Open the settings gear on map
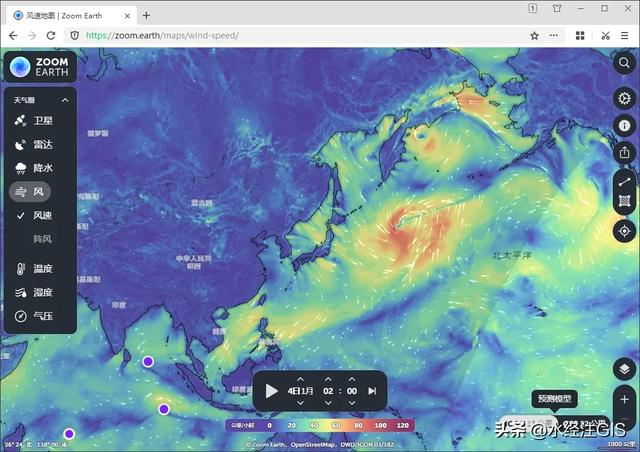Image resolution: width=640 pixels, height=452 pixels. (624, 98)
